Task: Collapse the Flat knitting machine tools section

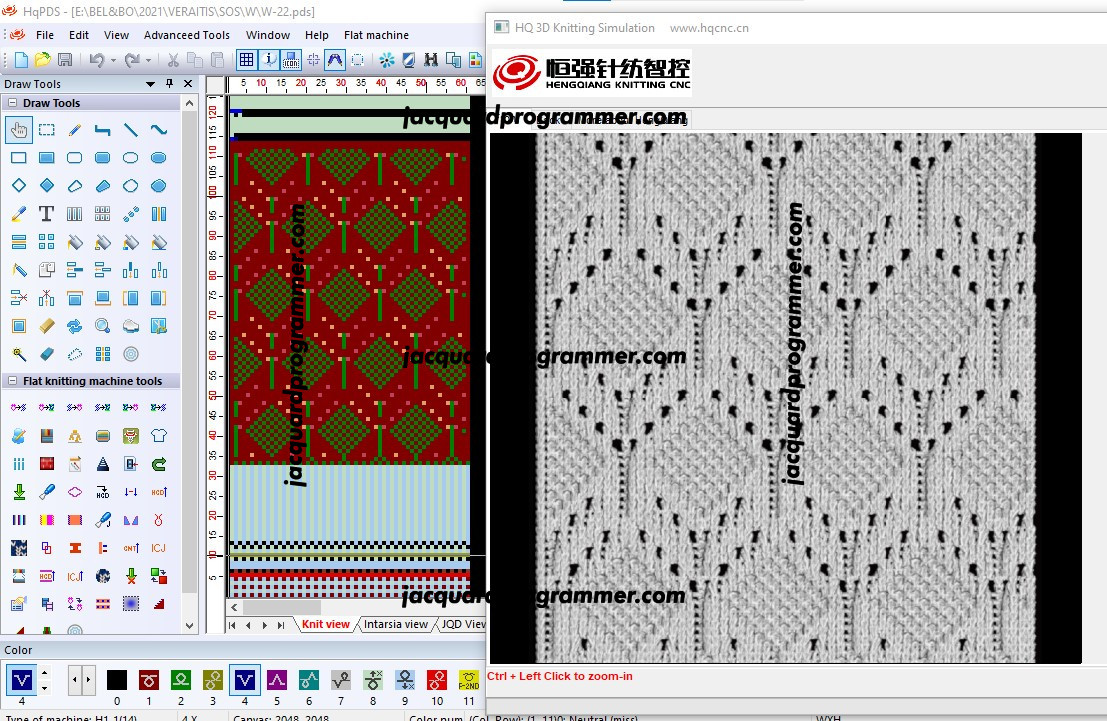Action: click(x=12, y=381)
